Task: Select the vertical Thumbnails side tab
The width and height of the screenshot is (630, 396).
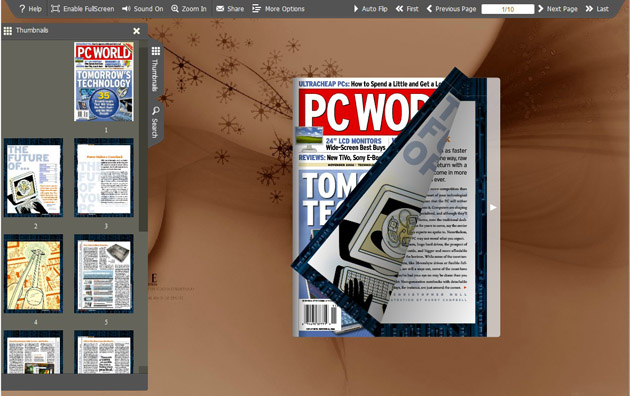Action: point(155,69)
